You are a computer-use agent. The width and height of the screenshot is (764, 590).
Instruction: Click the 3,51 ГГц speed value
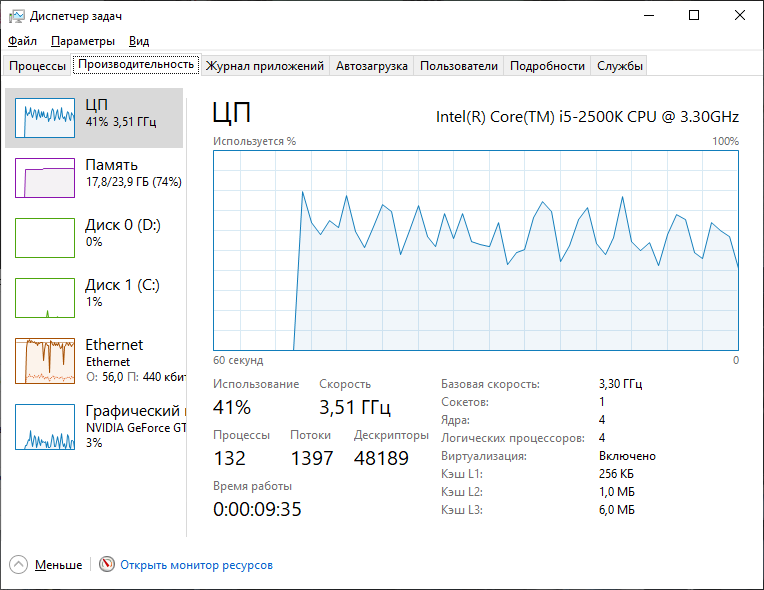[355, 407]
